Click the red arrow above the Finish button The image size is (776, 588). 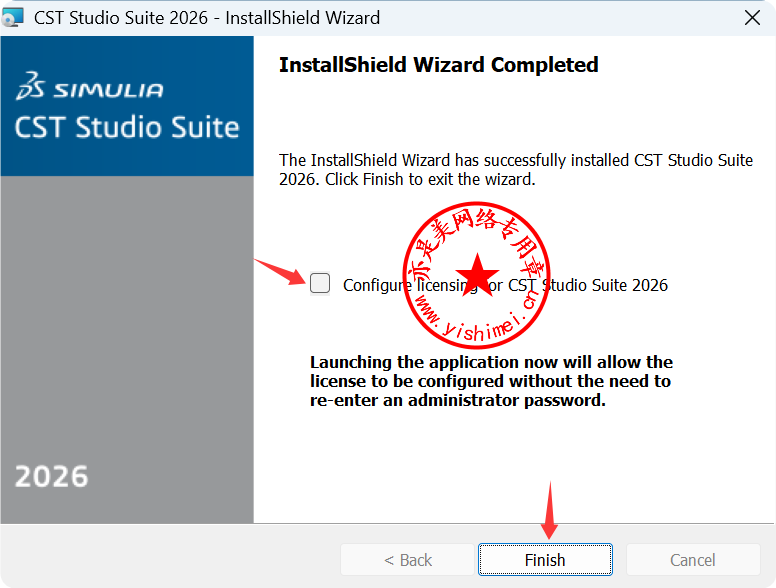point(548,510)
